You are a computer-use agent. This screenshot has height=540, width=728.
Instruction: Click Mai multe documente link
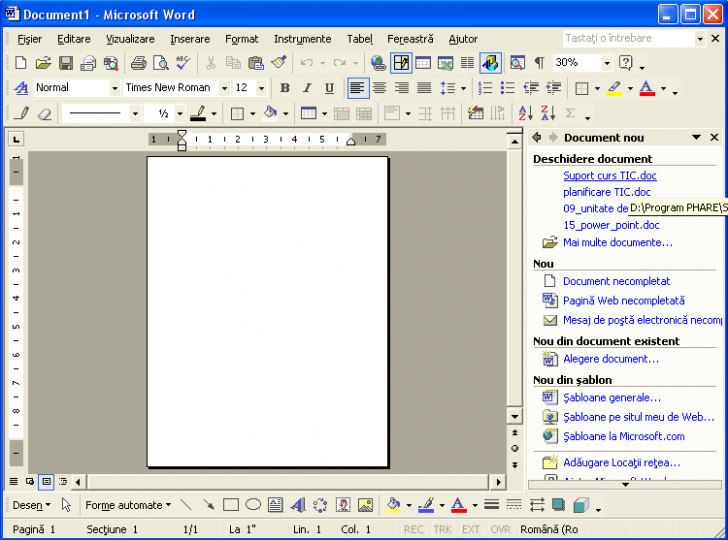618,242
